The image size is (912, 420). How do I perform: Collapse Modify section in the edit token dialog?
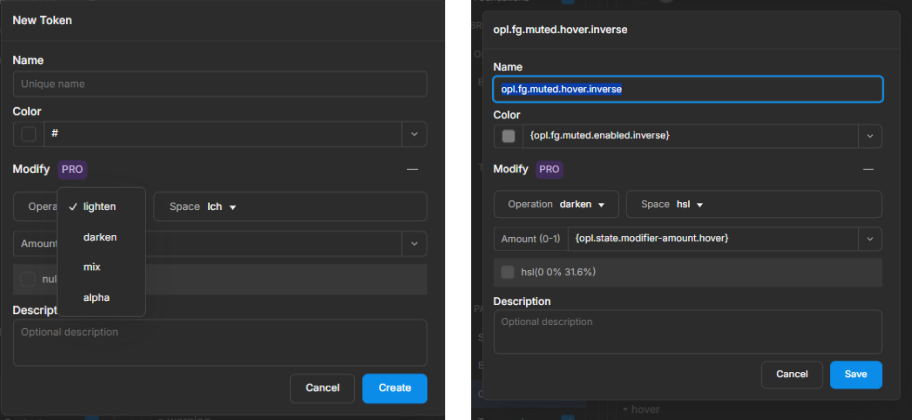(x=868, y=170)
